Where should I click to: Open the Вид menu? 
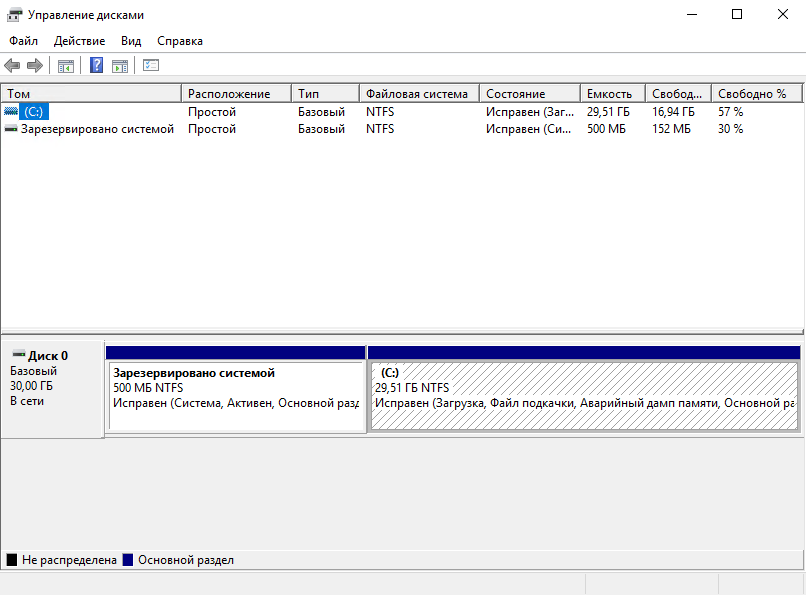pos(131,41)
